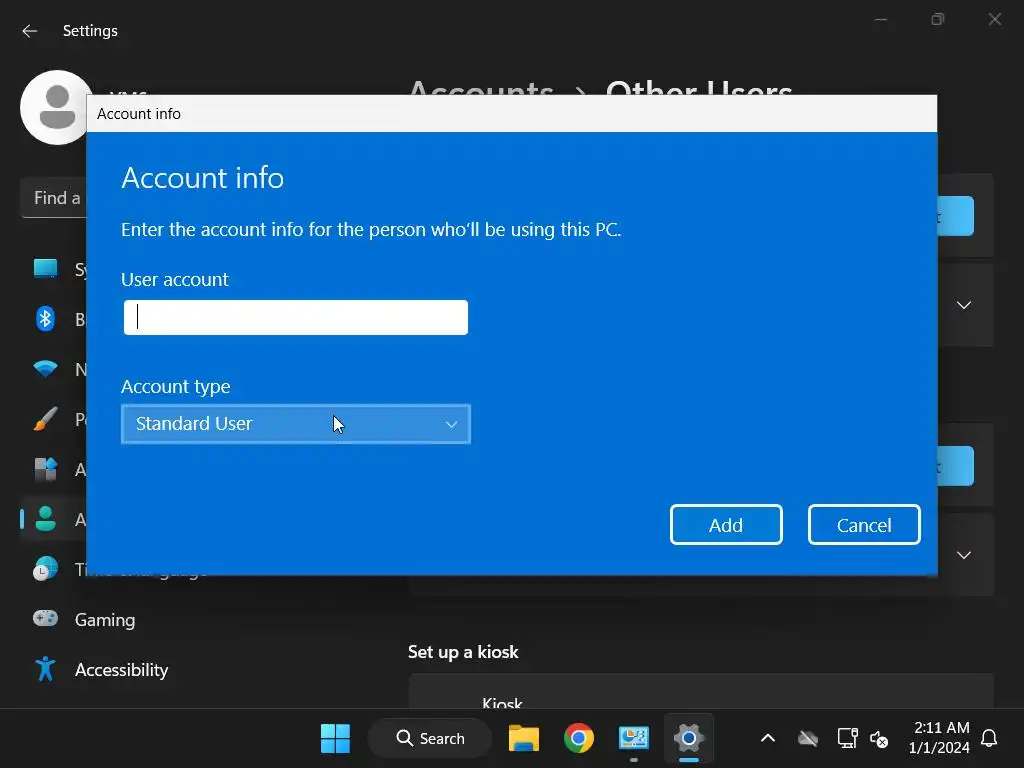1024x768 pixels.
Task: Open the Account type dropdown
Action: point(296,424)
